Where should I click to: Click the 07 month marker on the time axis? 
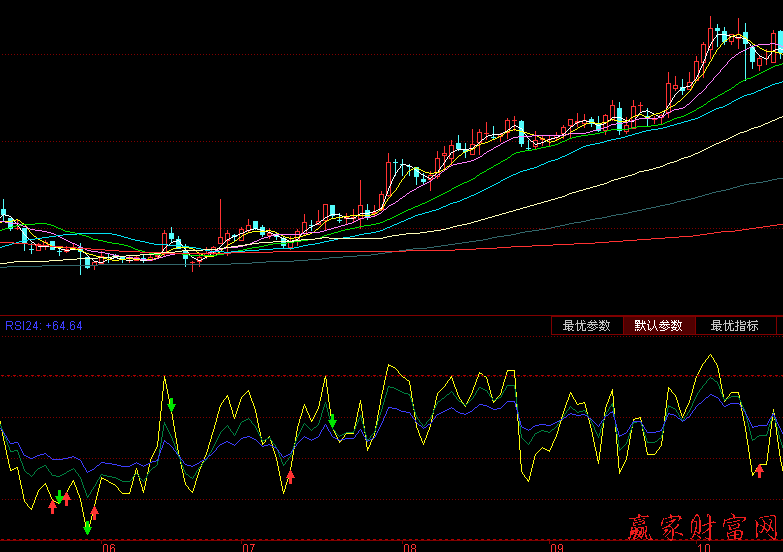click(x=249, y=547)
